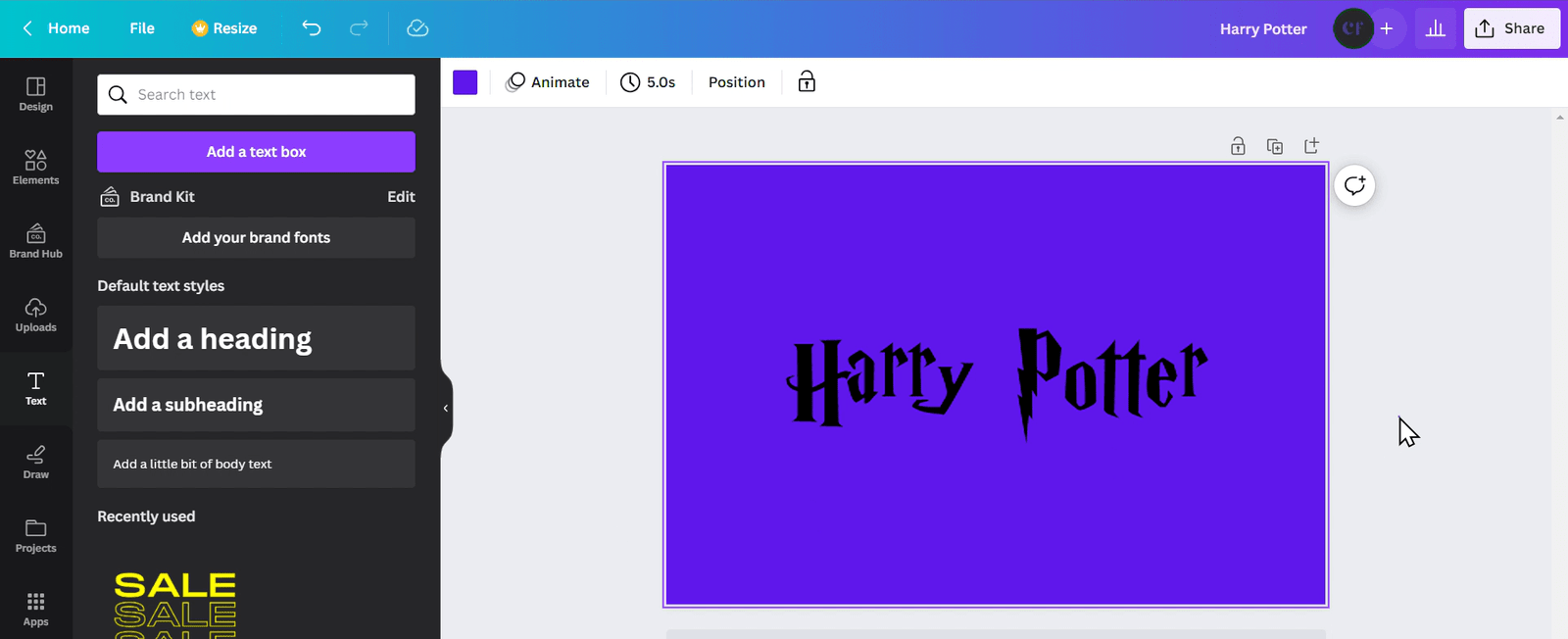Click the Share button
The width and height of the screenshot is (1568, 639).
[x=1511, y=28]
